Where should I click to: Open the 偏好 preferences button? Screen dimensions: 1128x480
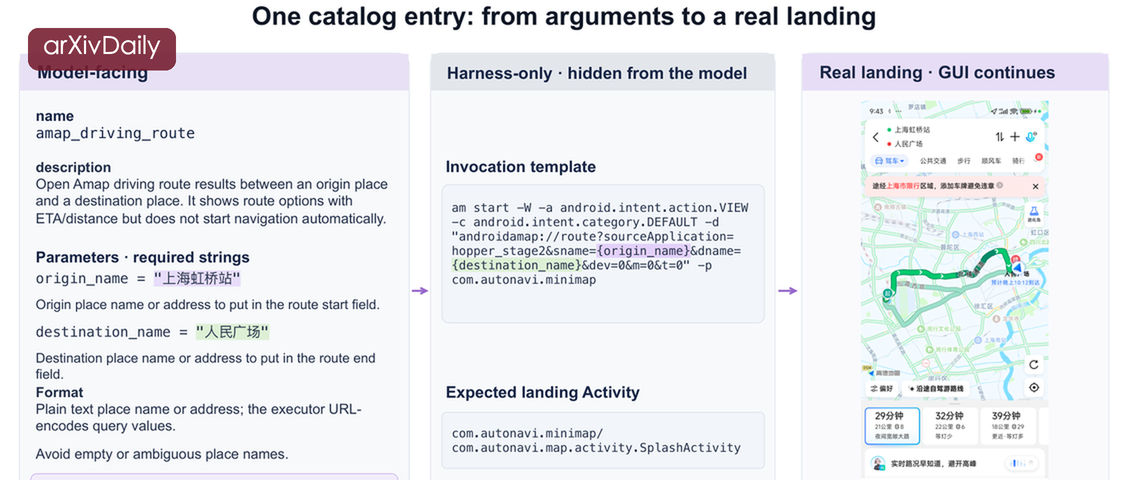[x=882, y=389]
